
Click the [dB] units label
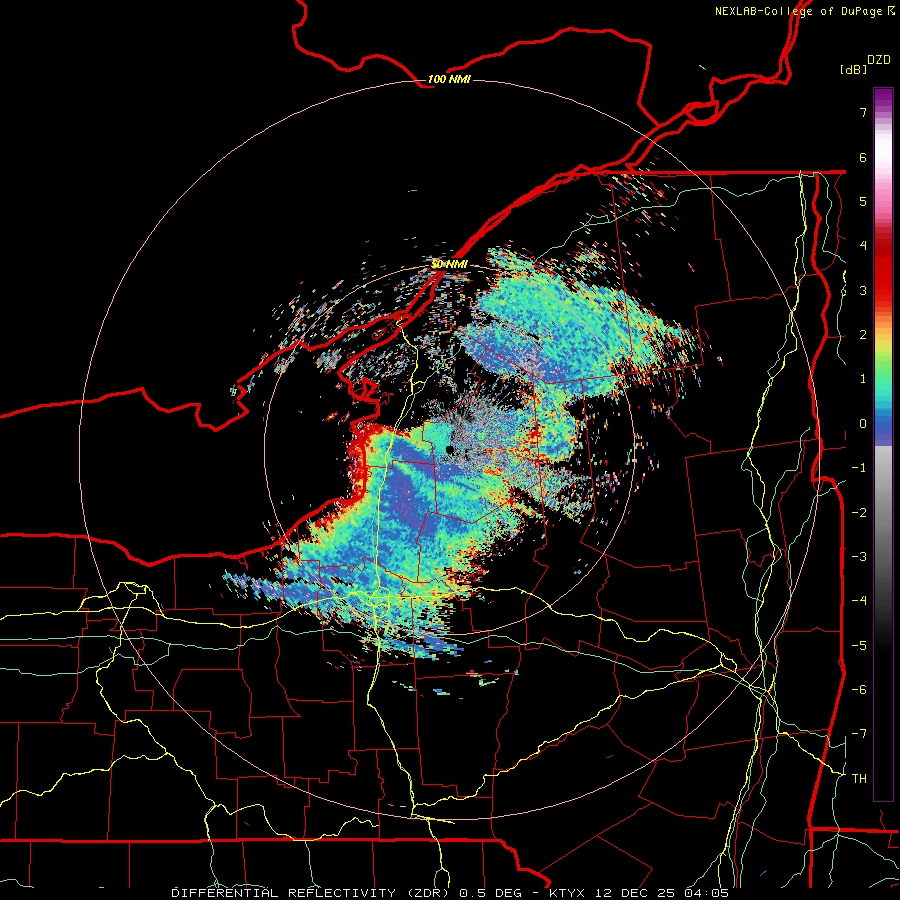point(854,69)
